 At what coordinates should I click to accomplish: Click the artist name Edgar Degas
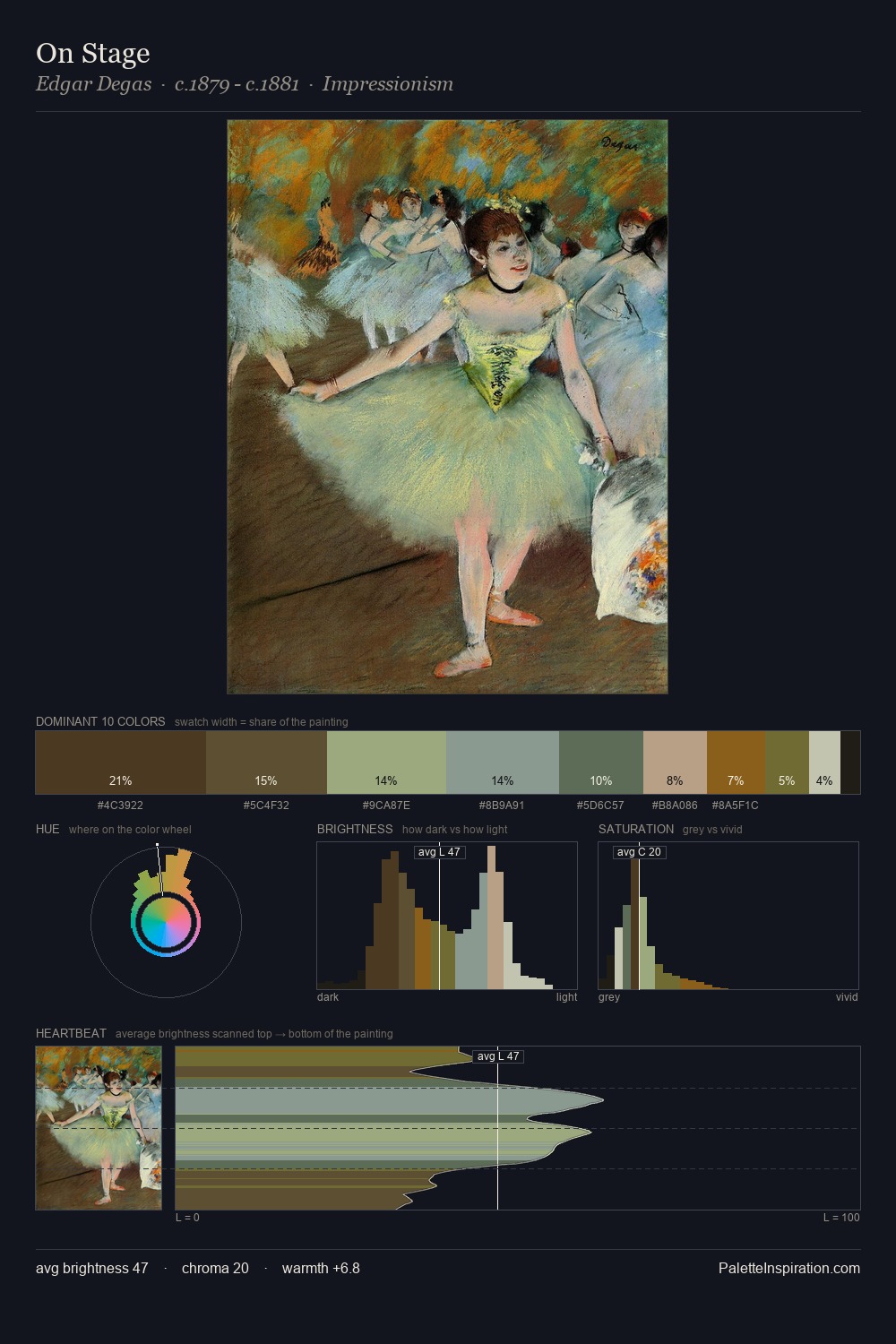click(93, 84)
